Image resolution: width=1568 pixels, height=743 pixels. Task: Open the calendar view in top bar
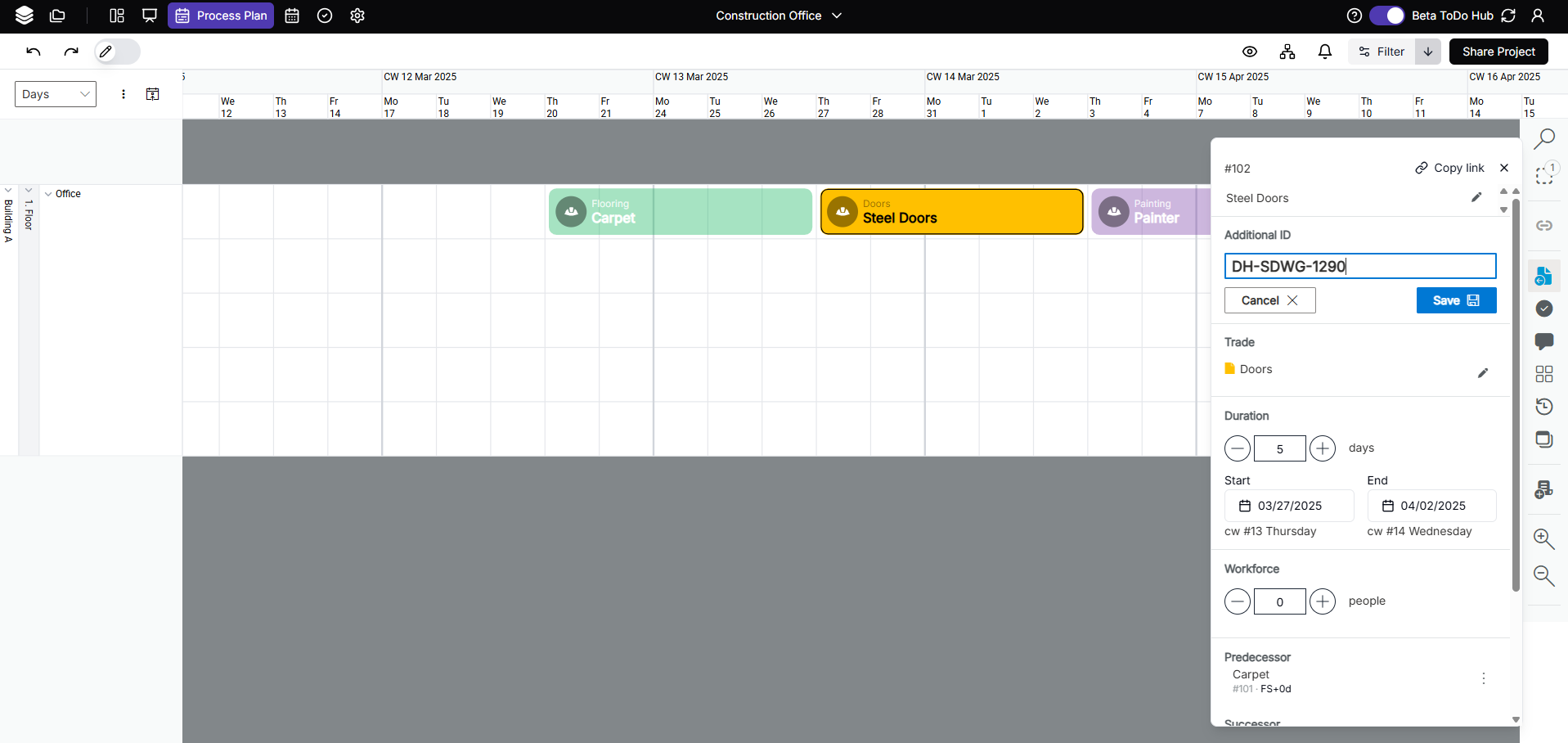tap(292, 16)
